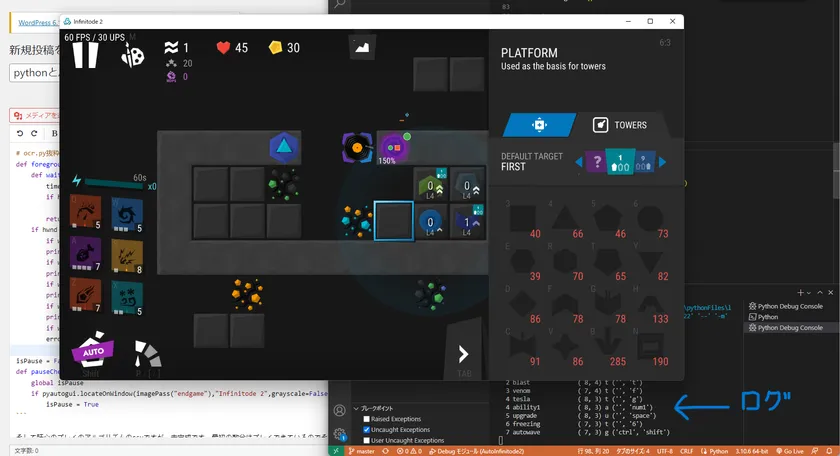840x456 pixels.
Task: Open the next panel with TAB arrow
Action: [x=463, y=354]
